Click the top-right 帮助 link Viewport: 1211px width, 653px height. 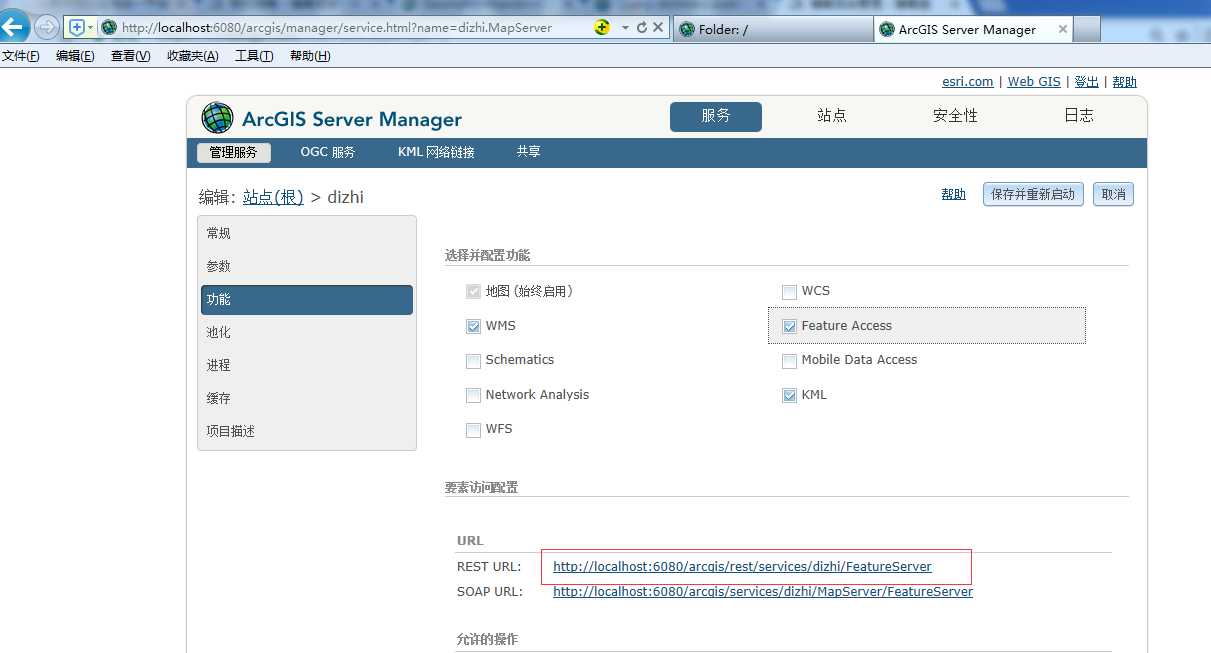(1125, 82)
